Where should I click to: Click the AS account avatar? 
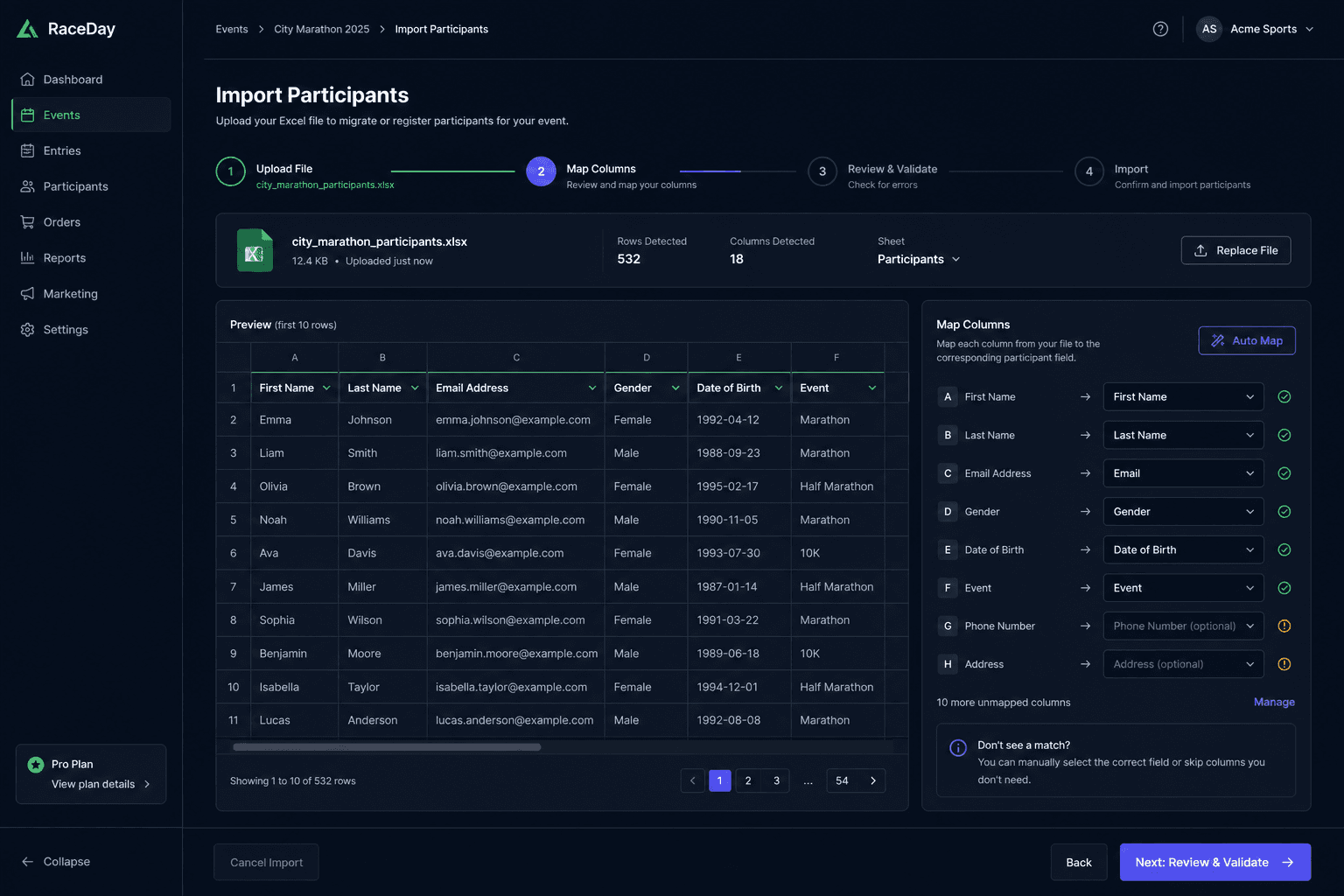1209,29
